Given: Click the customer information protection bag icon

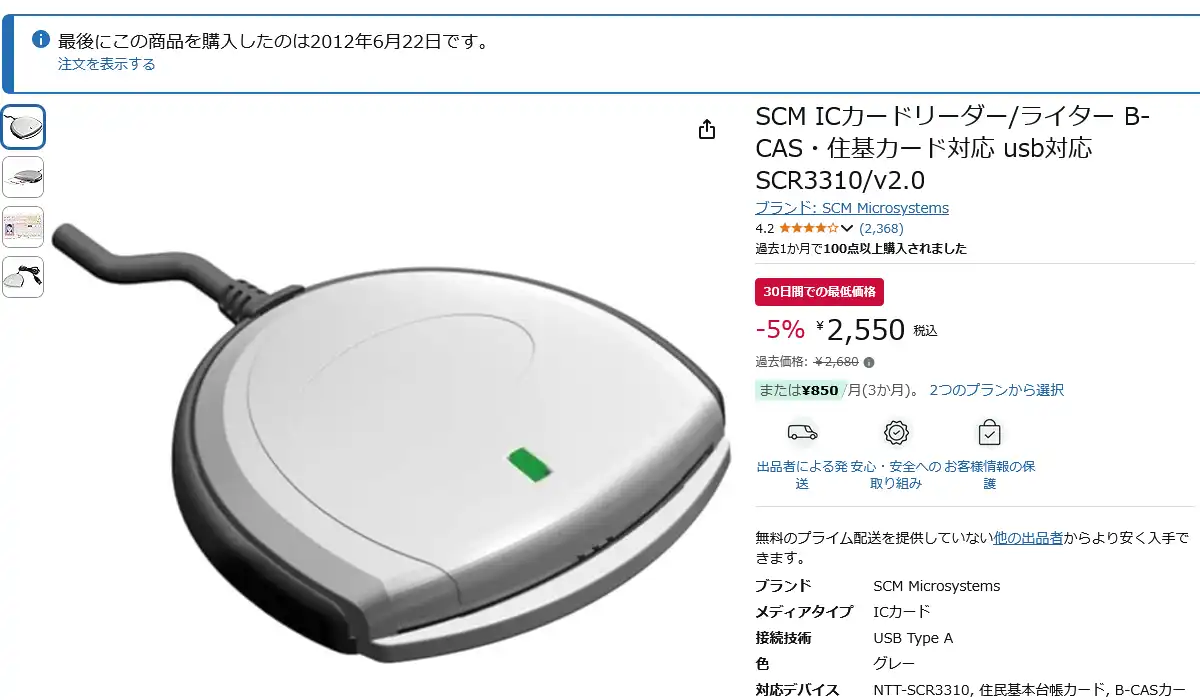Looking at the screenshot, I should [x=989, y=432].
